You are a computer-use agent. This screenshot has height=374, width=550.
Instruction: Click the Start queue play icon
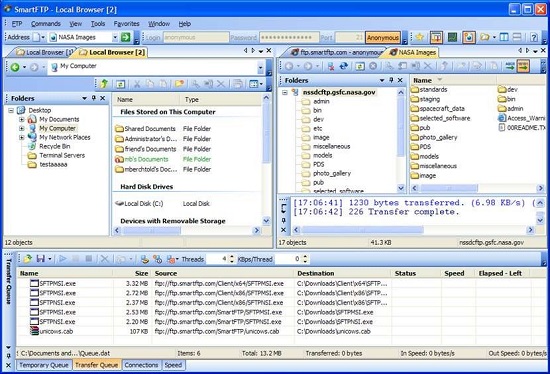tap(63, 259)
